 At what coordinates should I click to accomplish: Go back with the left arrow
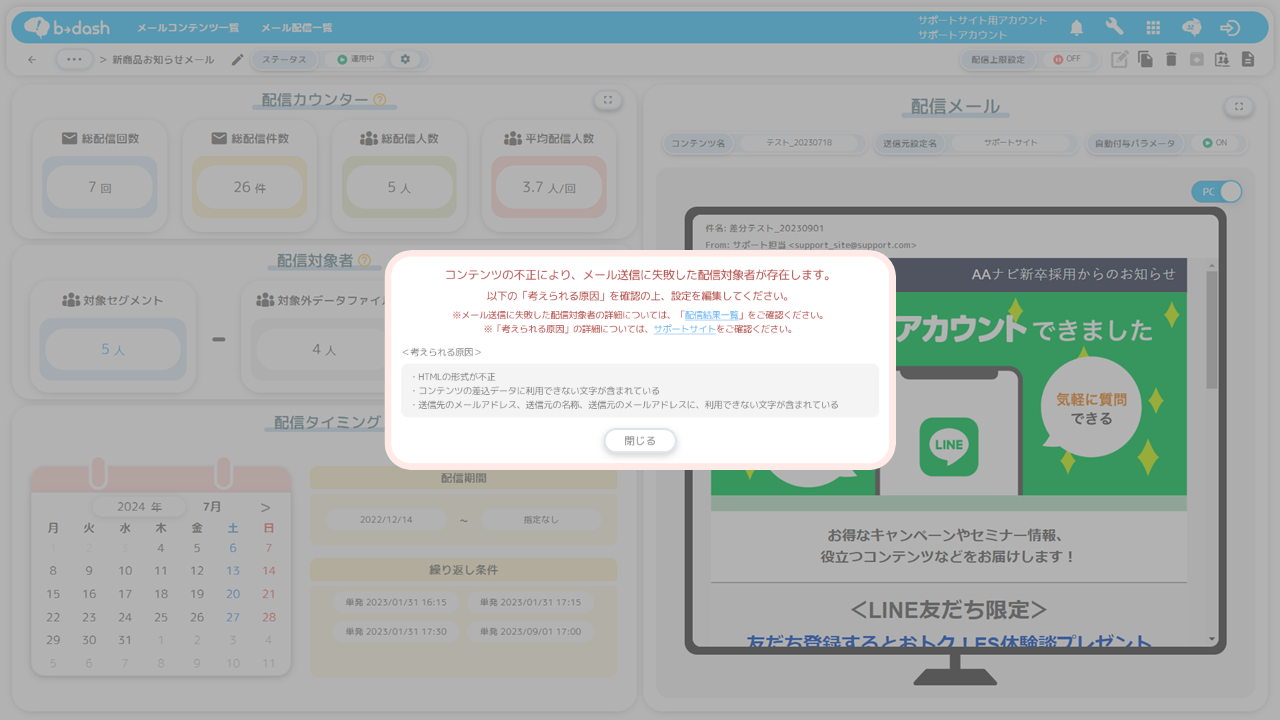click(x=32, y=60)
